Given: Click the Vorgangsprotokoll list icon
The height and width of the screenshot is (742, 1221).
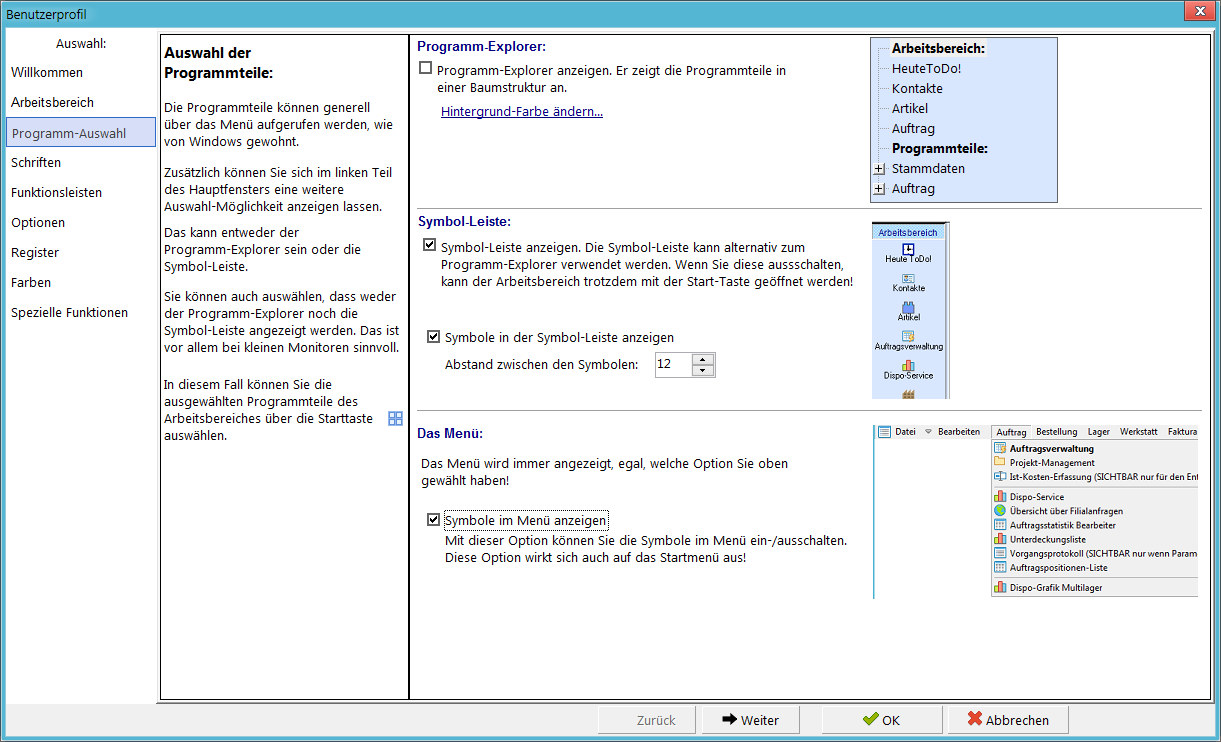Looking at the screenshot, I should click(1000, 553).
